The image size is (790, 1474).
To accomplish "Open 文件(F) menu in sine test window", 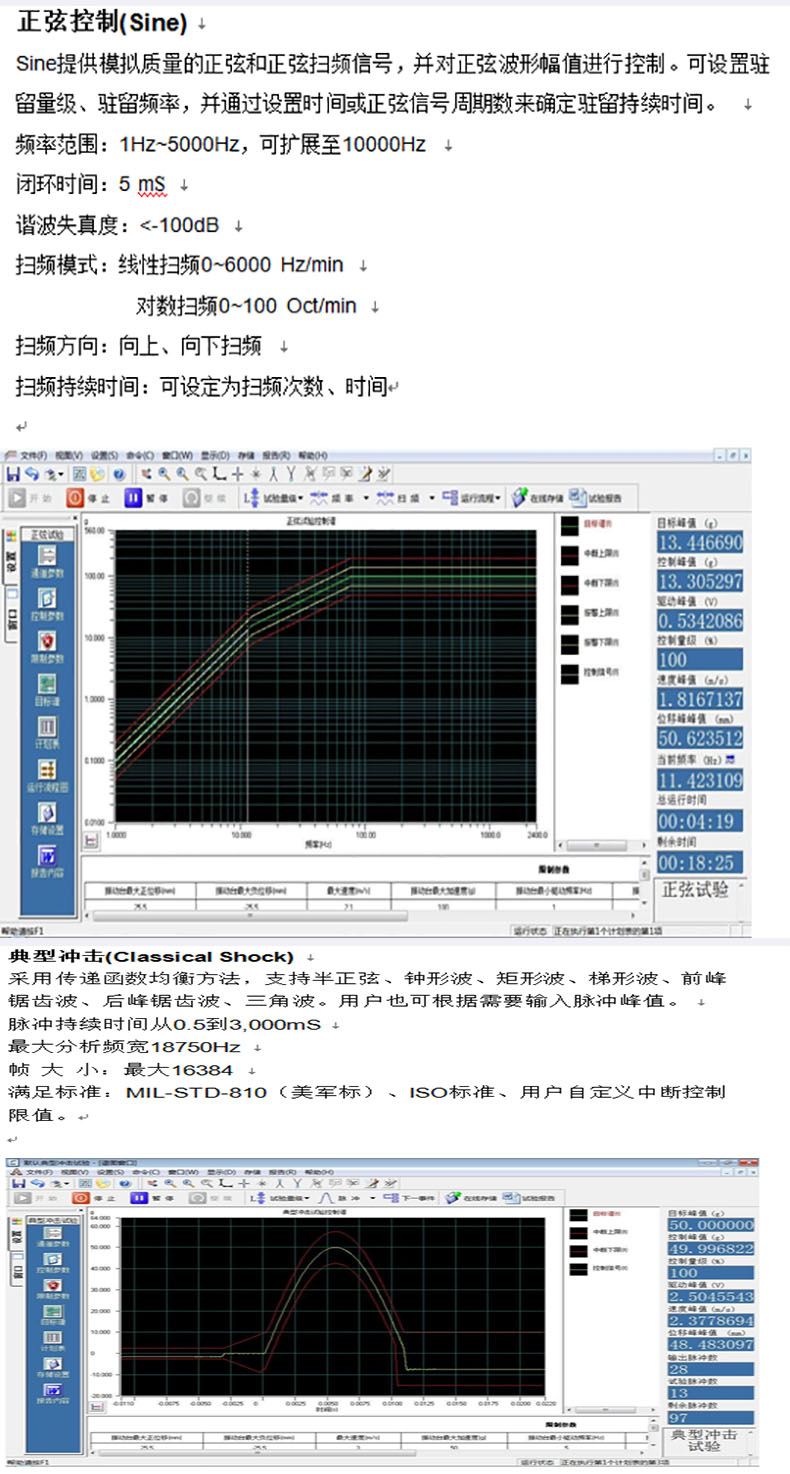I will (34, 455).
